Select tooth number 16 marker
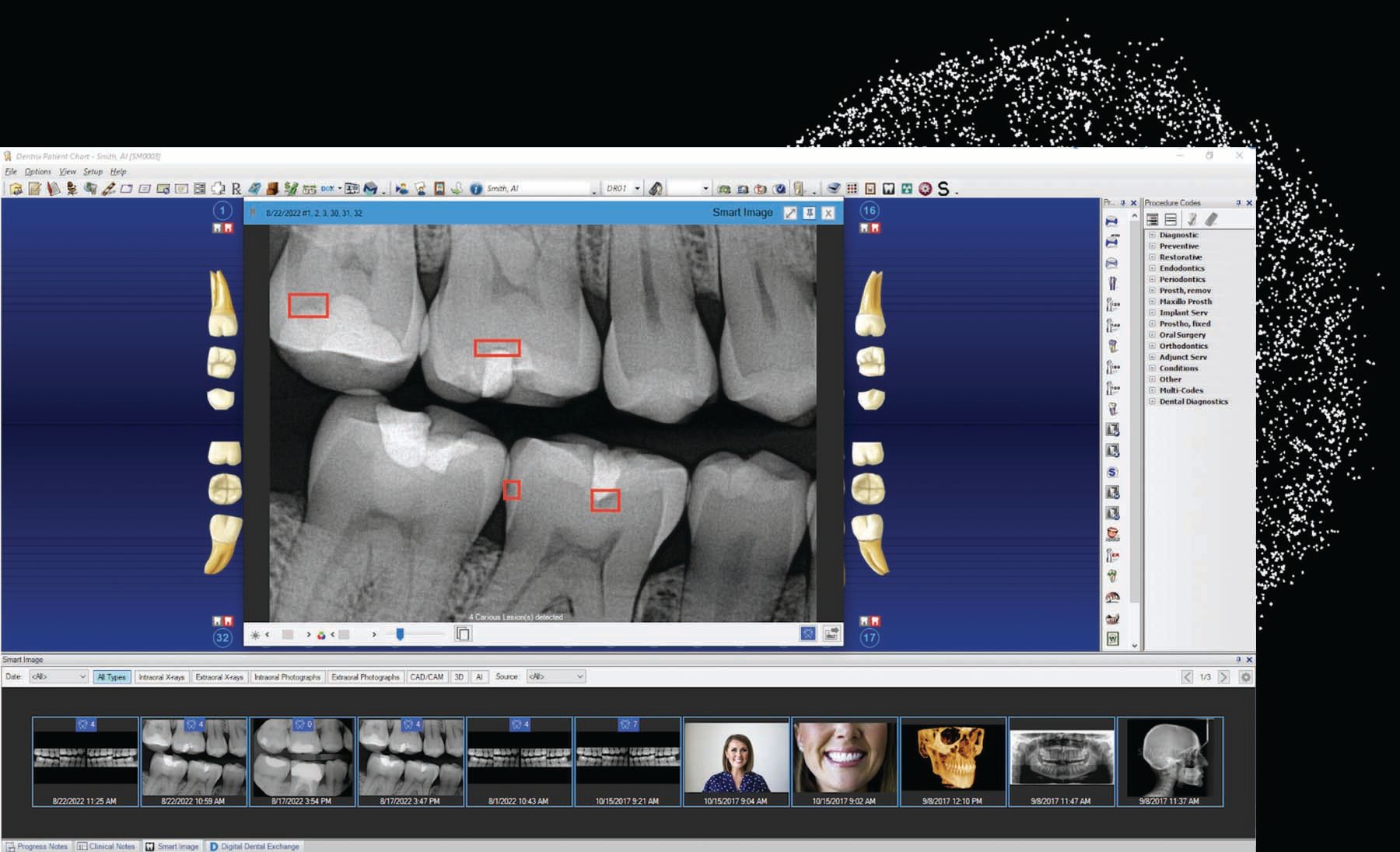 869,211
